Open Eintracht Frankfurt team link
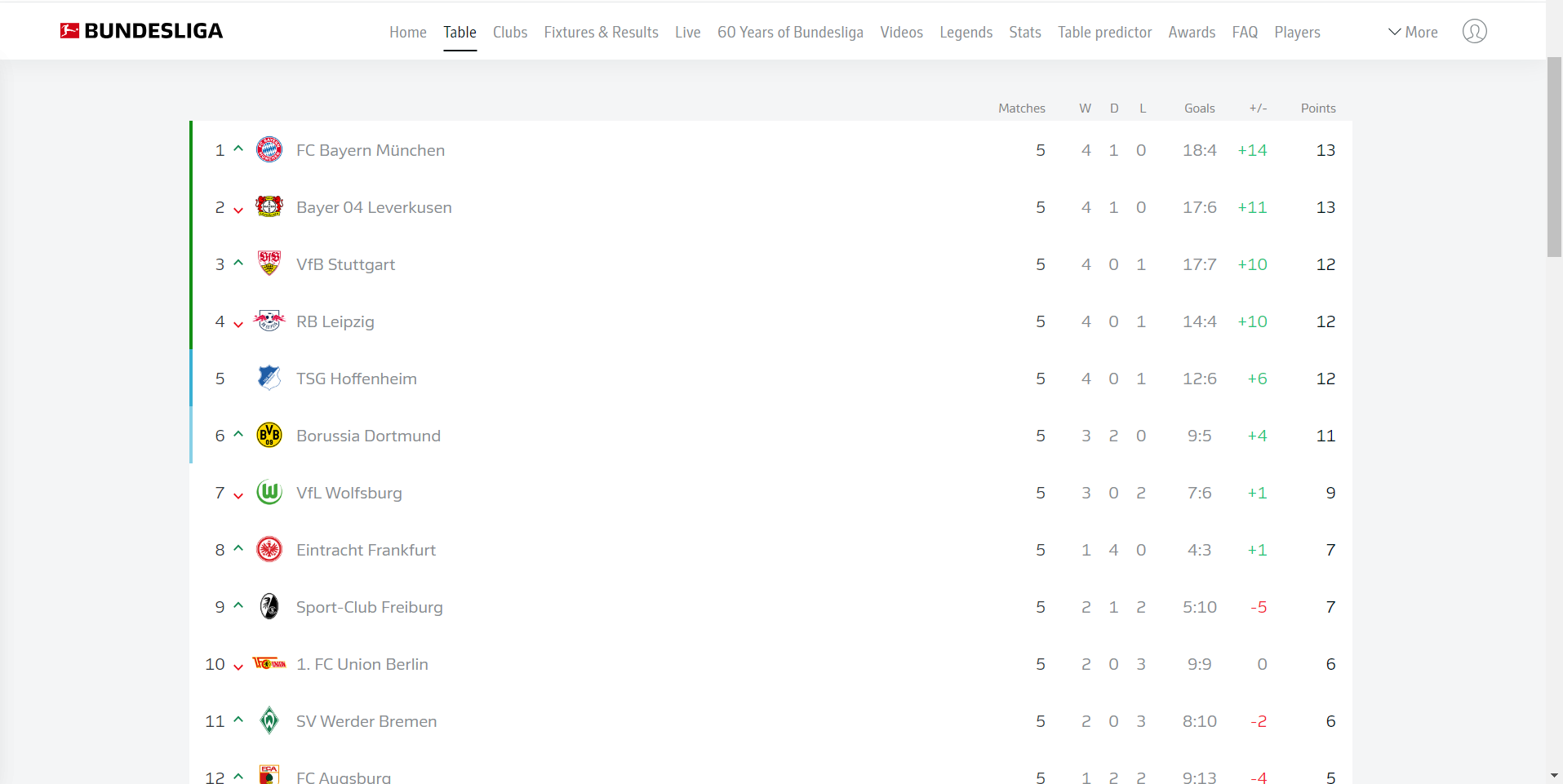 [366, 550]
